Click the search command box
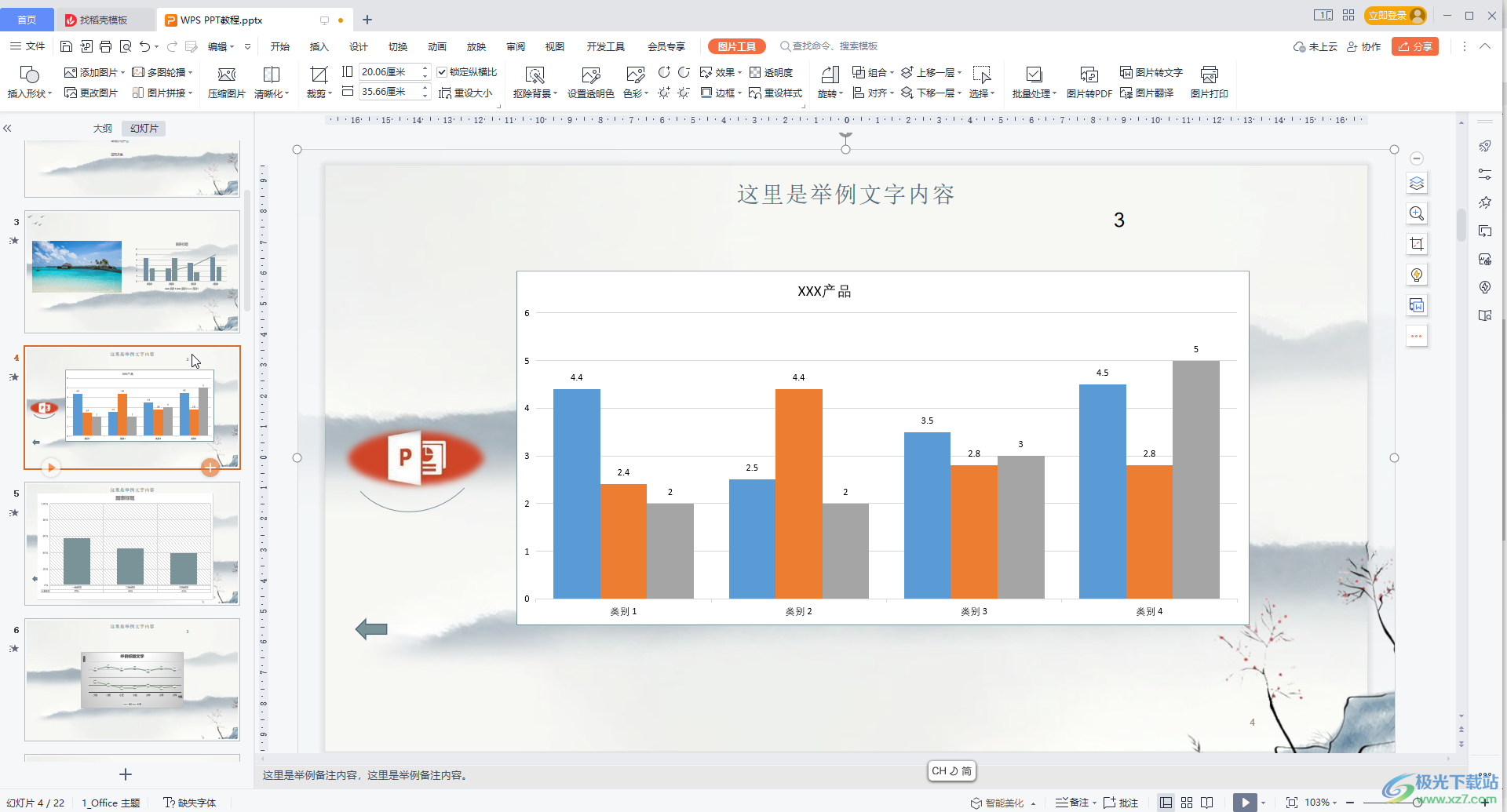Viewport: 1507px width, 812px height. (829, 46)
